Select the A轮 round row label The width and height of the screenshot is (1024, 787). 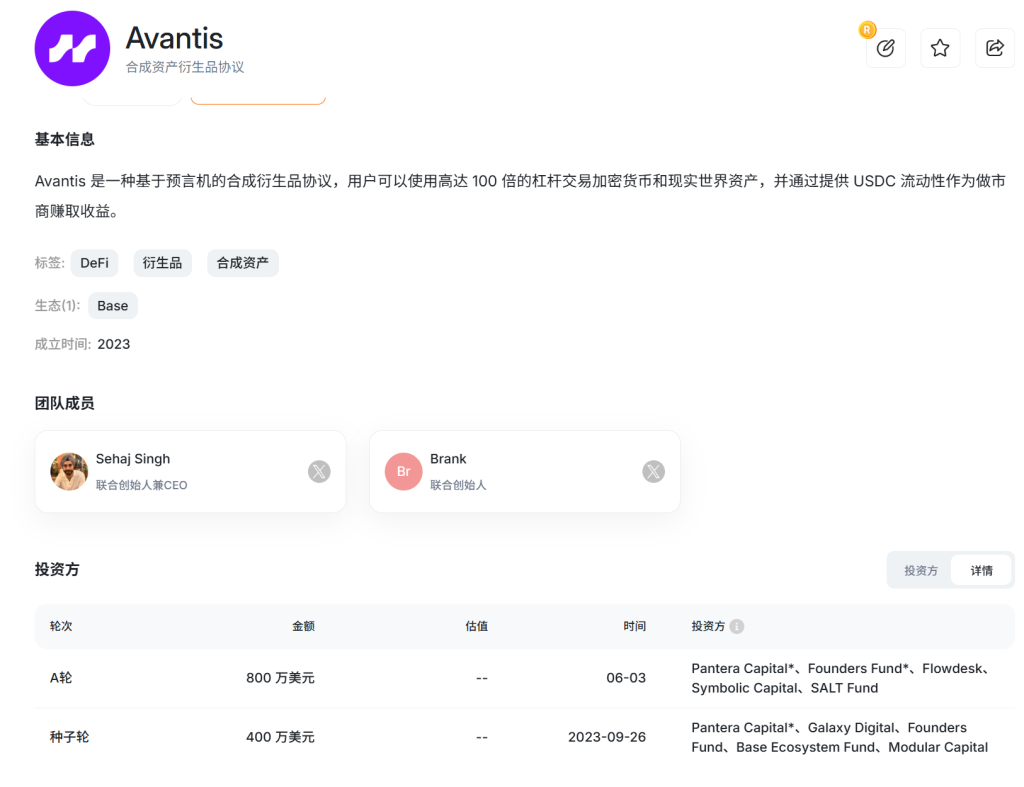[x=61, y=678]
